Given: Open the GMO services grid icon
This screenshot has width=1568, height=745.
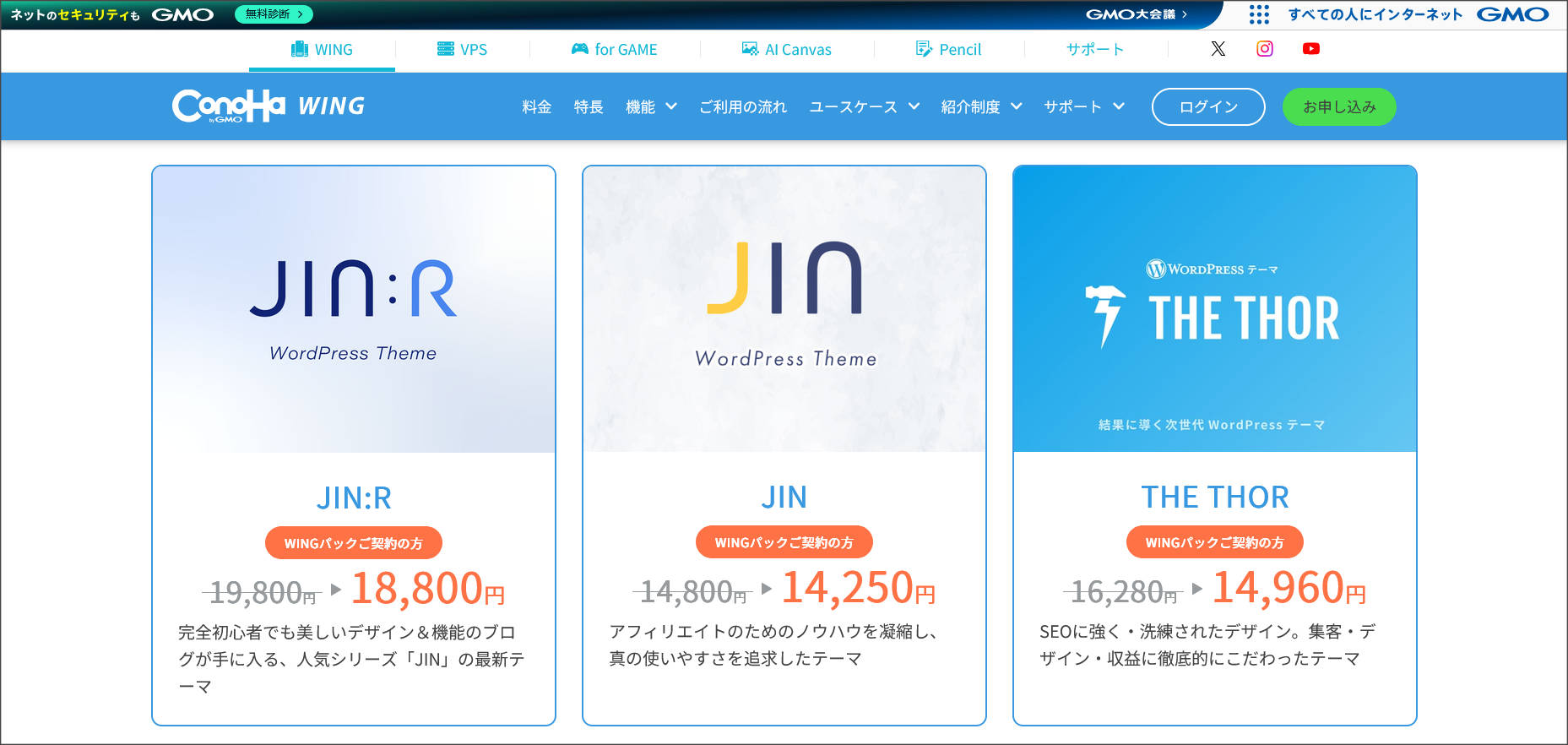Looking at the screenshot, I should coord(1259,14).
